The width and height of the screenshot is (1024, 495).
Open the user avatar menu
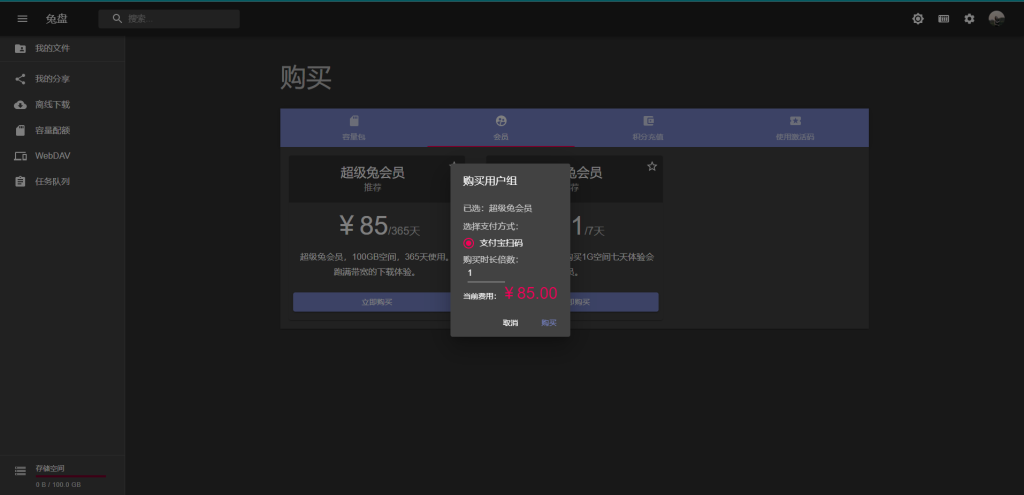click(x=996, y=19)
